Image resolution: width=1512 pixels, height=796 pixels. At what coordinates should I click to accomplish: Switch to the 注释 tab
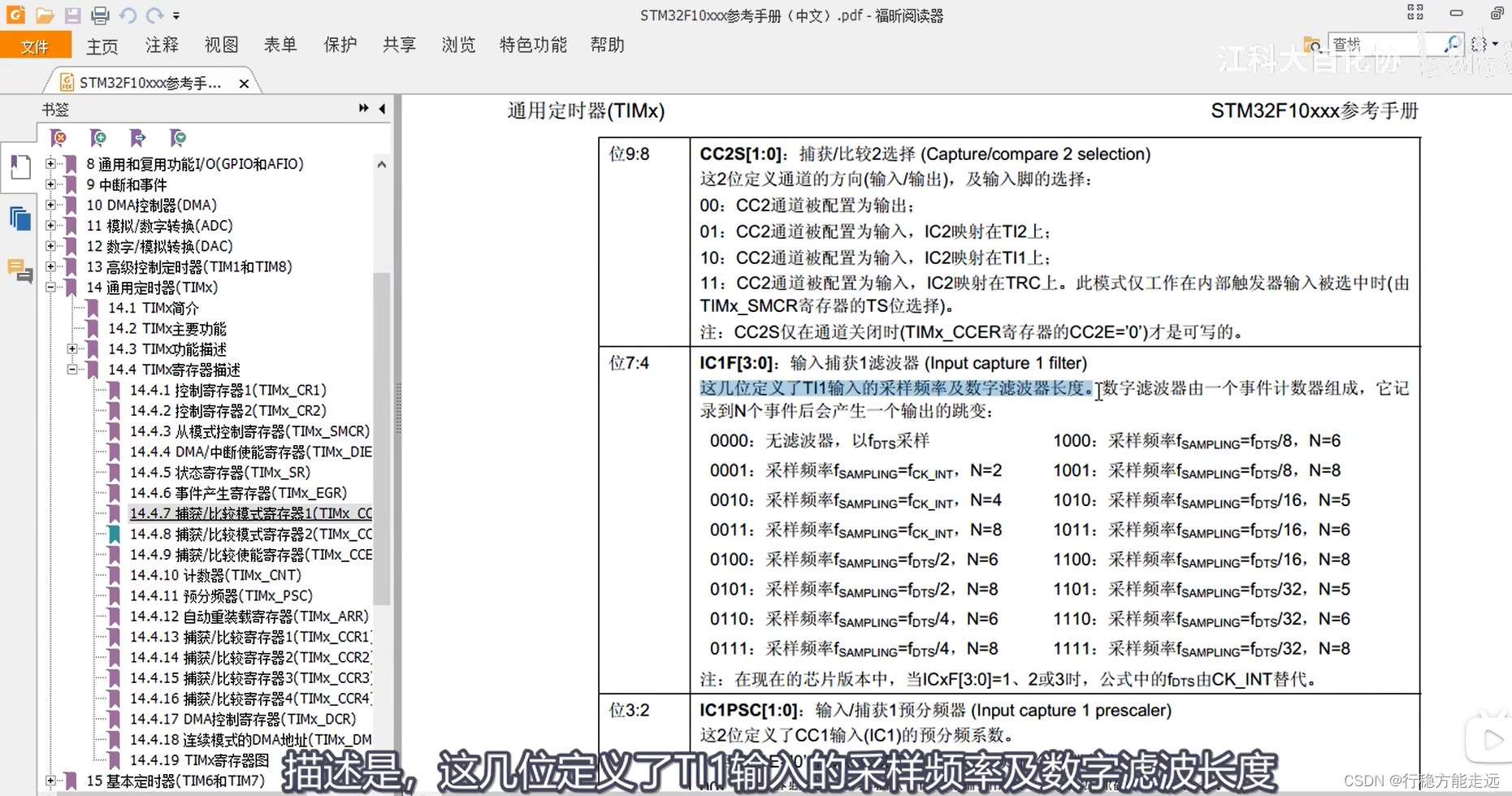coord(162,45)
